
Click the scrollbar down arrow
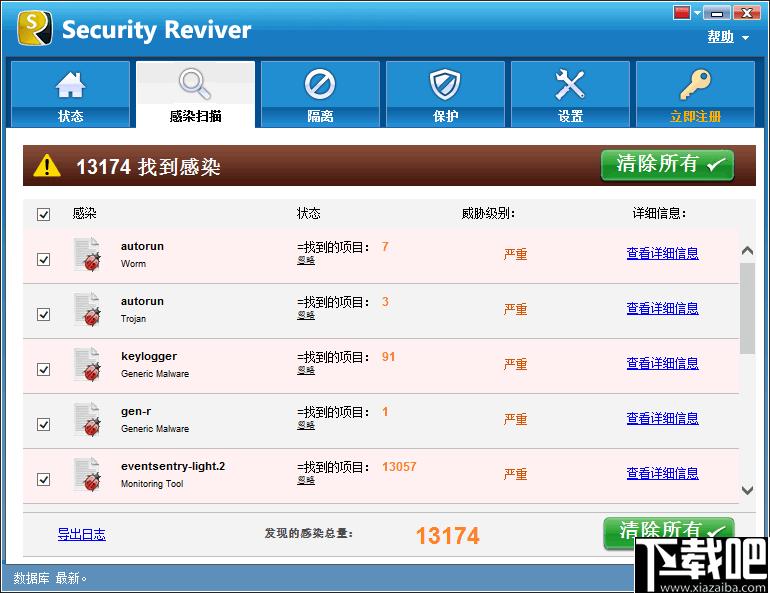[x=747, y=490]
